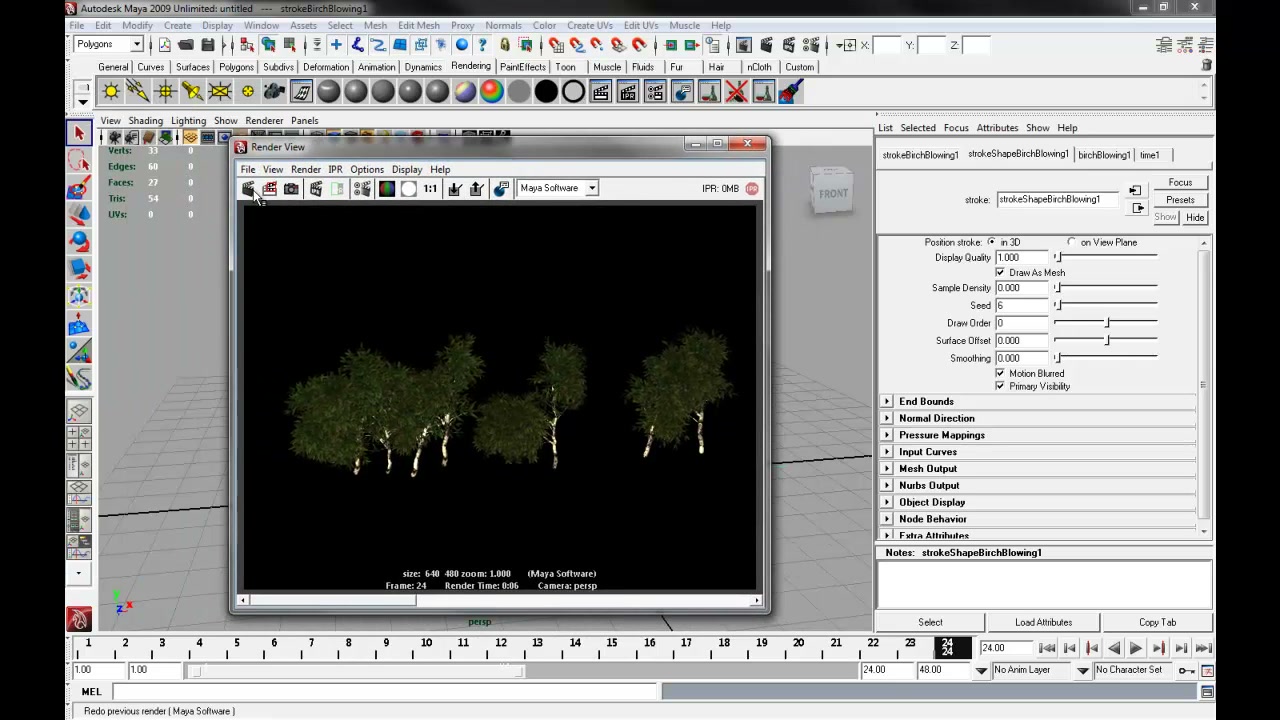Click the Save scene icon

pyautogui.click(x=208, y=45)
